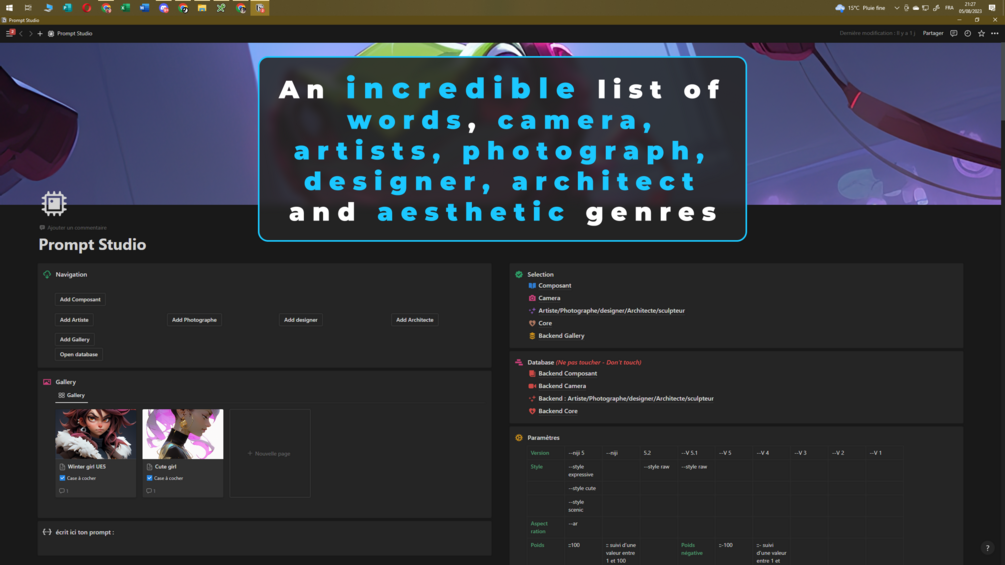This screenshot has width=1005, height=565.
Task: Open the Notion sidebar menu icon
Action: (10, 33)
